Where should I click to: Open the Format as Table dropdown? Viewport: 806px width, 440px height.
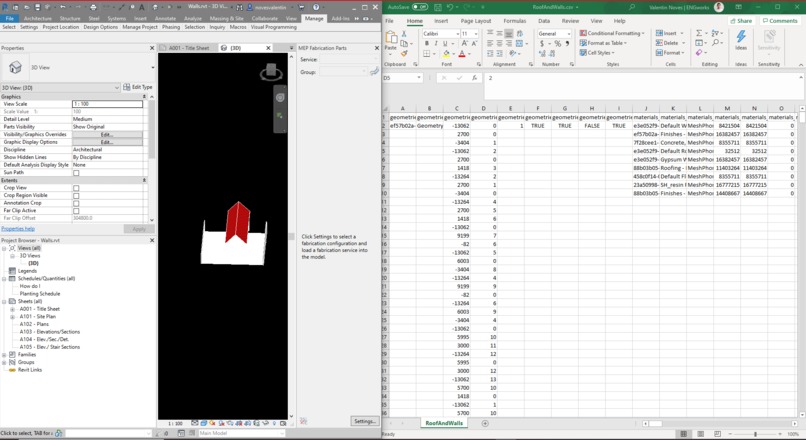pos(603,43)
